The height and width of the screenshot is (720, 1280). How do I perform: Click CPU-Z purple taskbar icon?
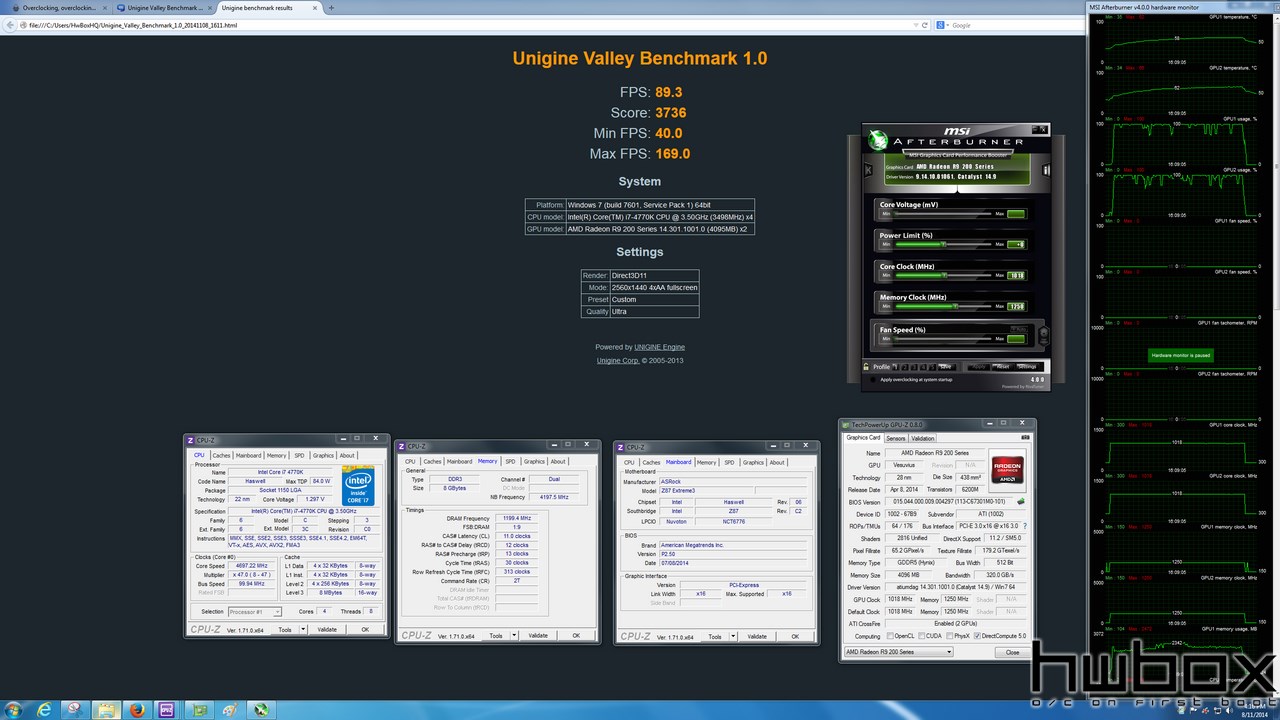pos(167,709)
